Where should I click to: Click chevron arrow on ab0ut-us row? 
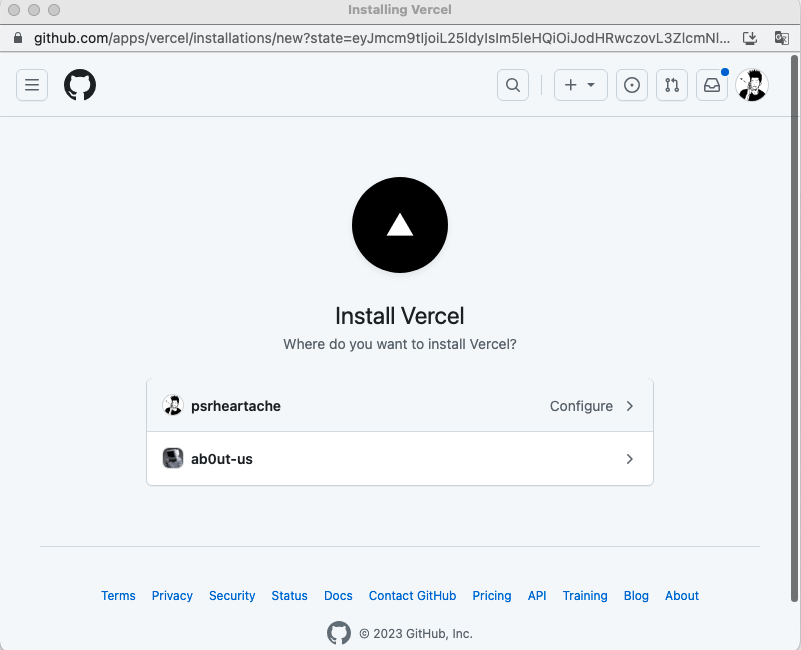point(630,459)
